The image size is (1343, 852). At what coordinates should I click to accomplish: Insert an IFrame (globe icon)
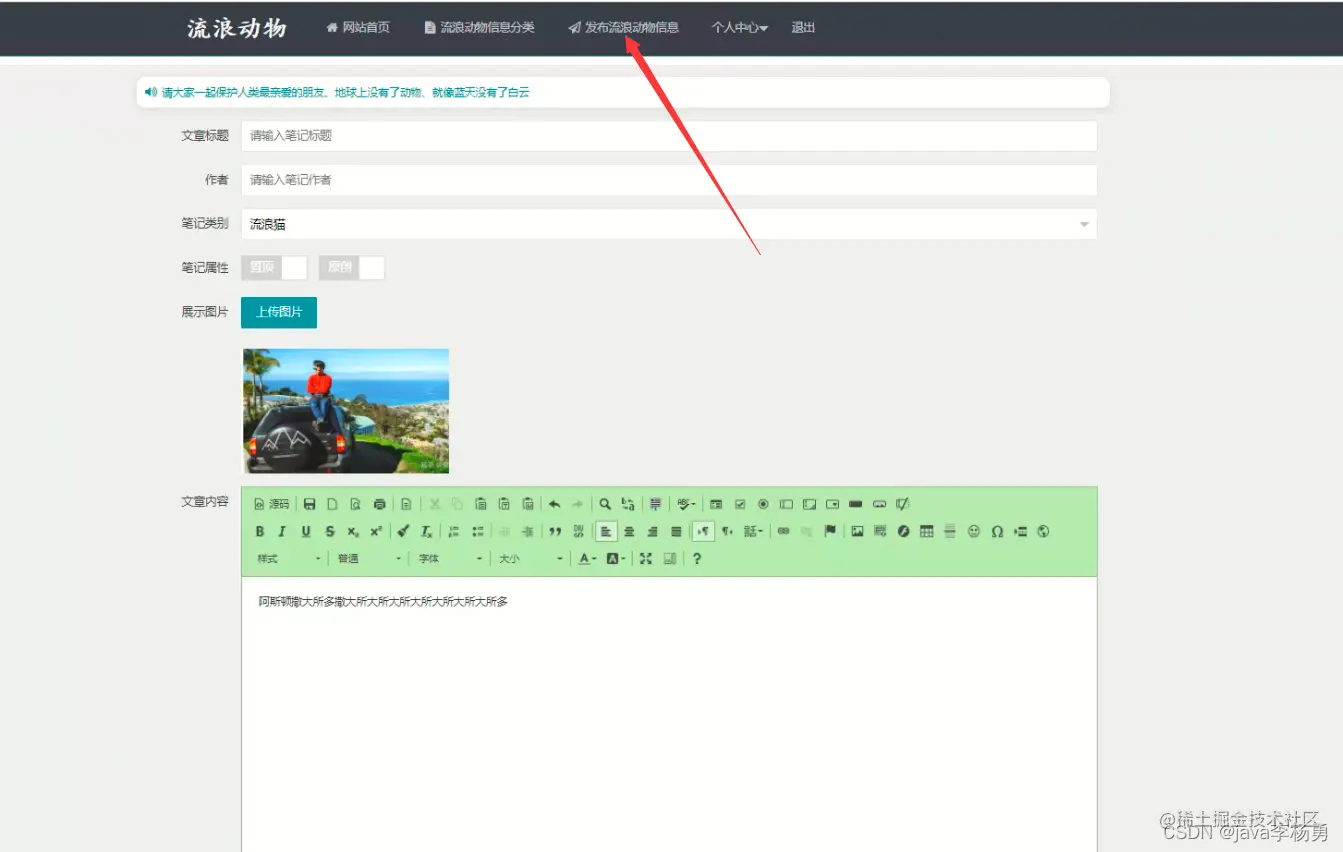point(1043,531)
